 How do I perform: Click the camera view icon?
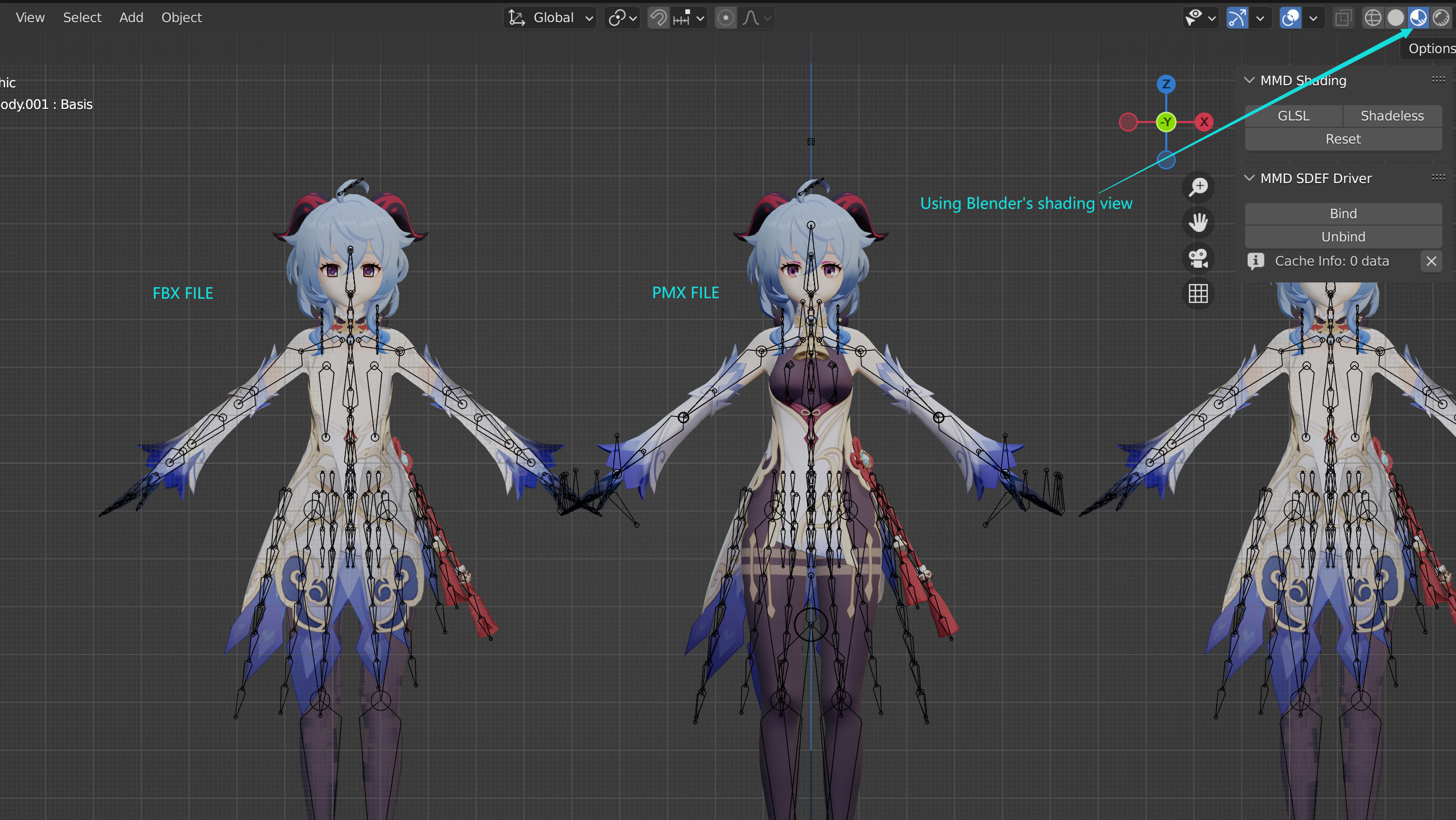coord(1198,258)
